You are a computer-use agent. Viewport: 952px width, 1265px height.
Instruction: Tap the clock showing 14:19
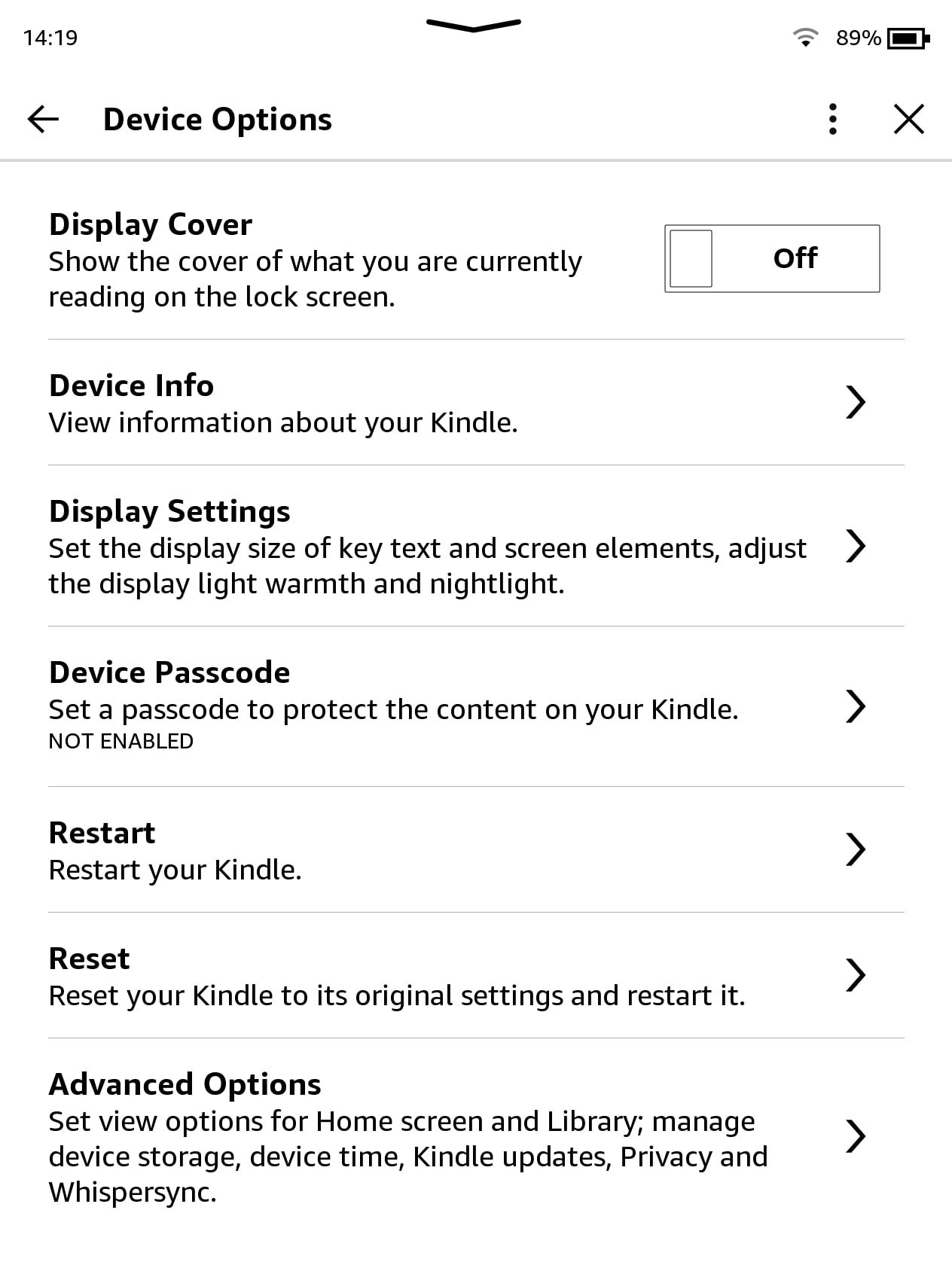click(x=50, y=38)
